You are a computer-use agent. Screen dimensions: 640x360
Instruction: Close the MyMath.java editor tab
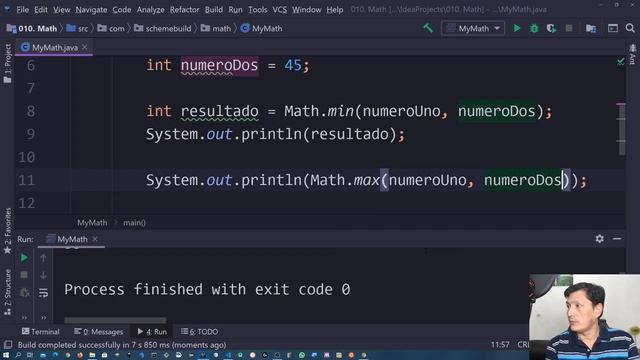click(x=85, y=47)
